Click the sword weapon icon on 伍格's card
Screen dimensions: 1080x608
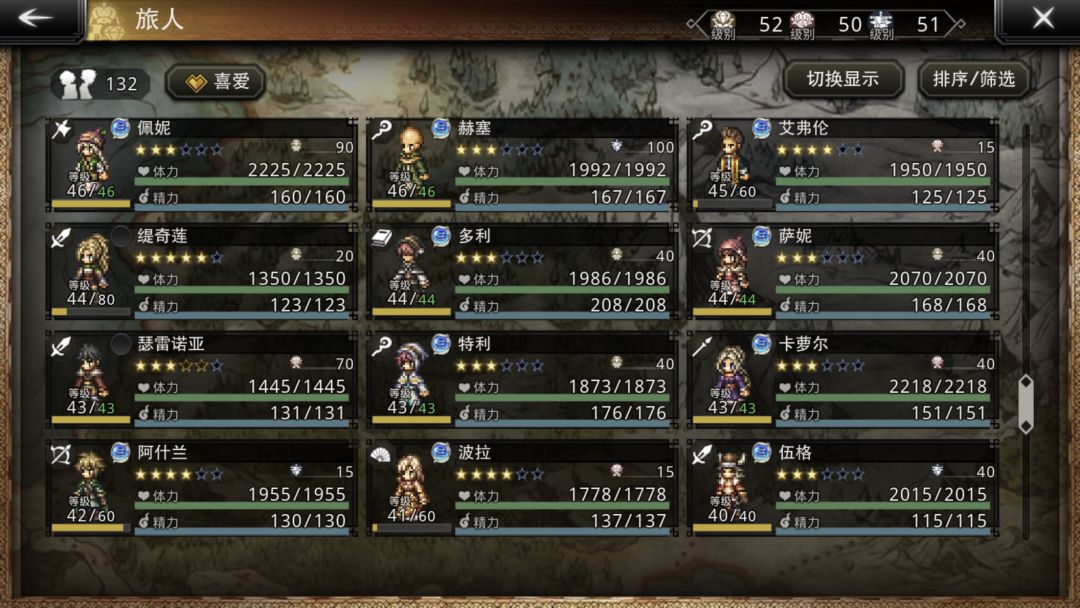(702, 454)
